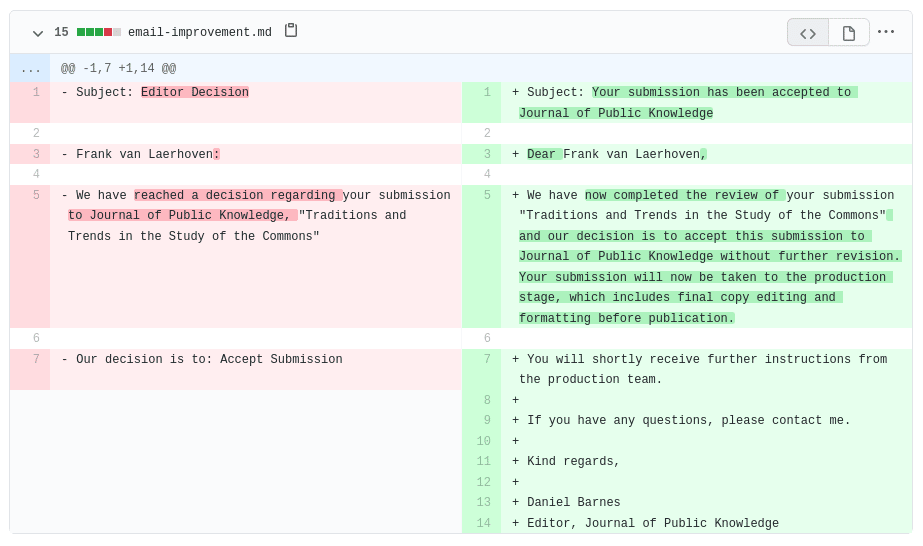The image size is (923, 546).
Task: Expand hidden lines above the hunk
Action: (30, 69)
